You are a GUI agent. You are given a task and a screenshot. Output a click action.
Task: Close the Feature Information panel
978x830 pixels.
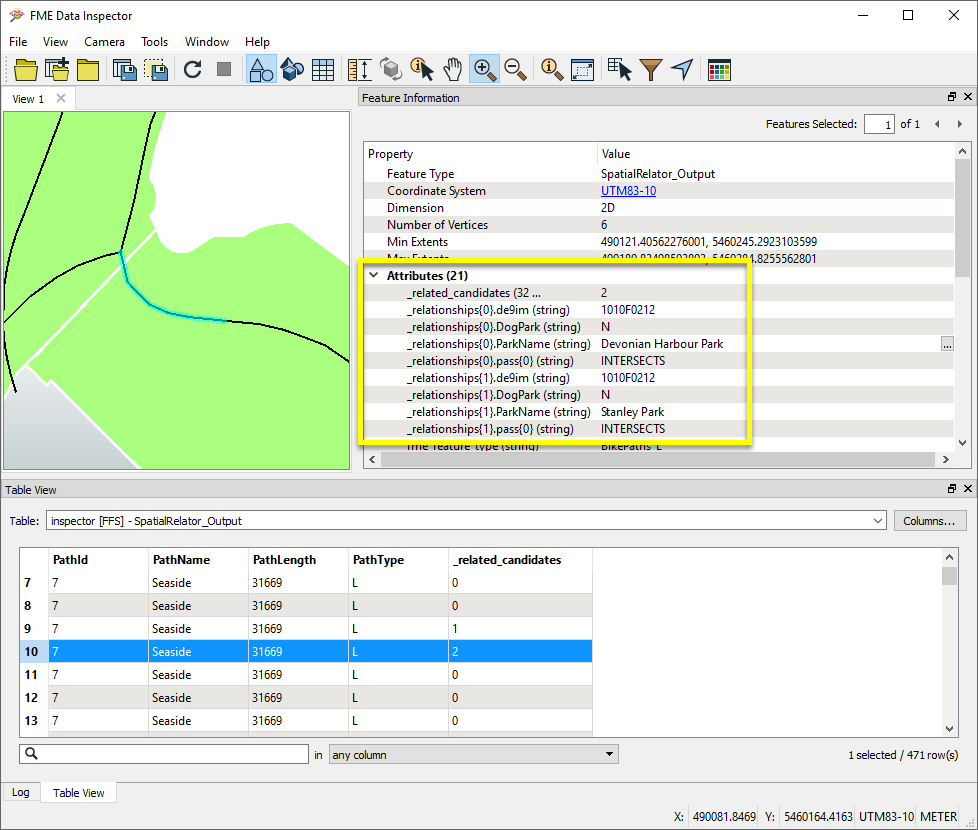[968, 97]
